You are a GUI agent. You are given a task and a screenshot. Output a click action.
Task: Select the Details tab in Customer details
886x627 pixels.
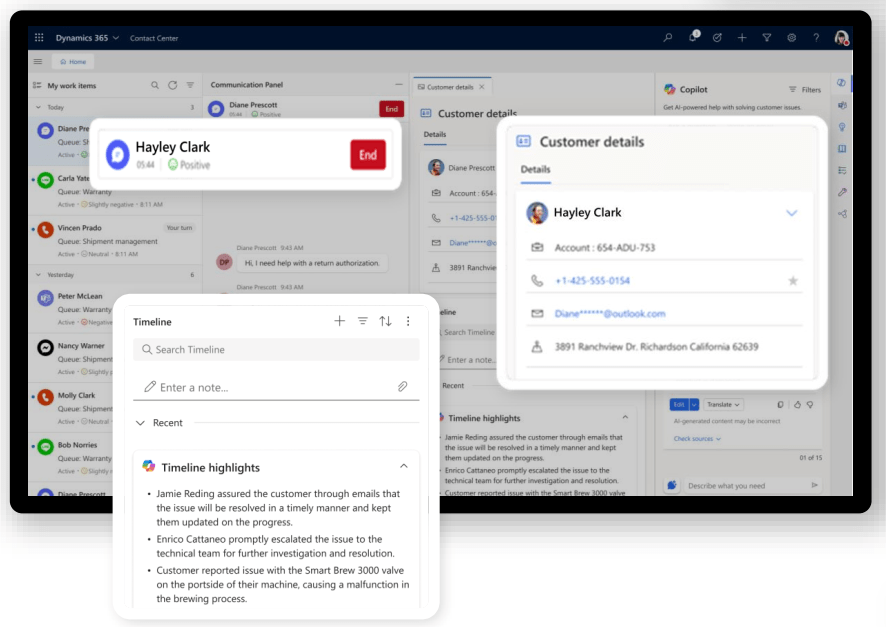click(535, 169)
